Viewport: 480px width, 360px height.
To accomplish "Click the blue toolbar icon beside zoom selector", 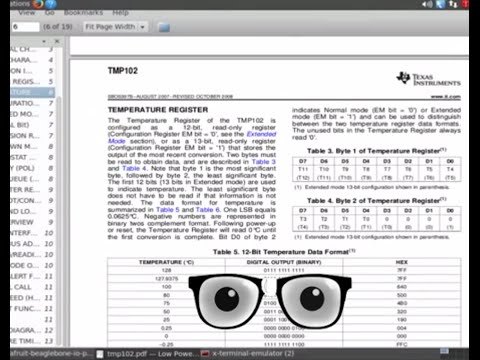I will [164, 27].
